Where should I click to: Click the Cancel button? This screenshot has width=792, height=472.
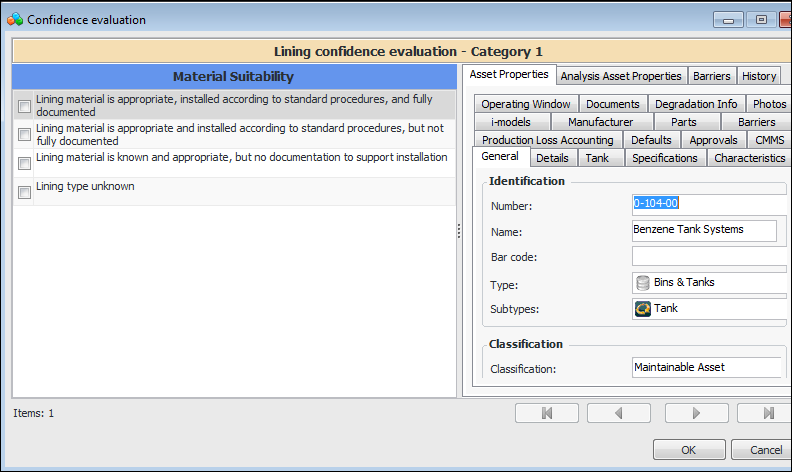(765, 450)
